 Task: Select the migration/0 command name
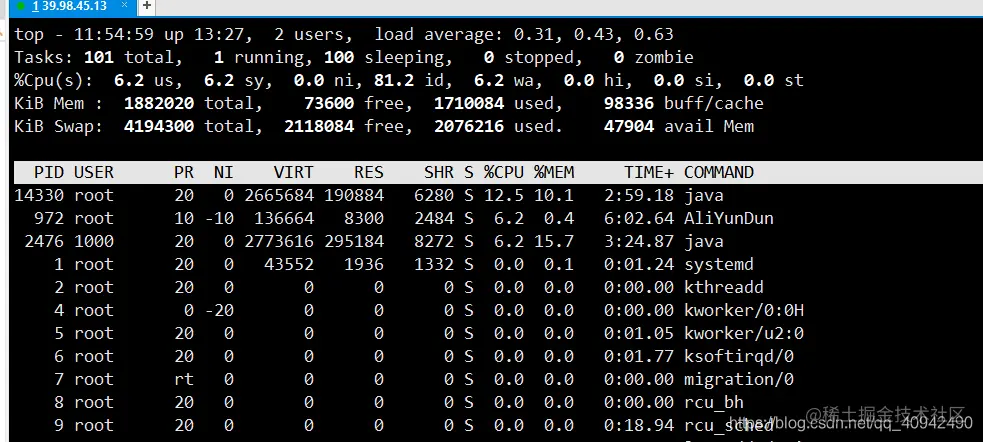[x=739, y=379]
